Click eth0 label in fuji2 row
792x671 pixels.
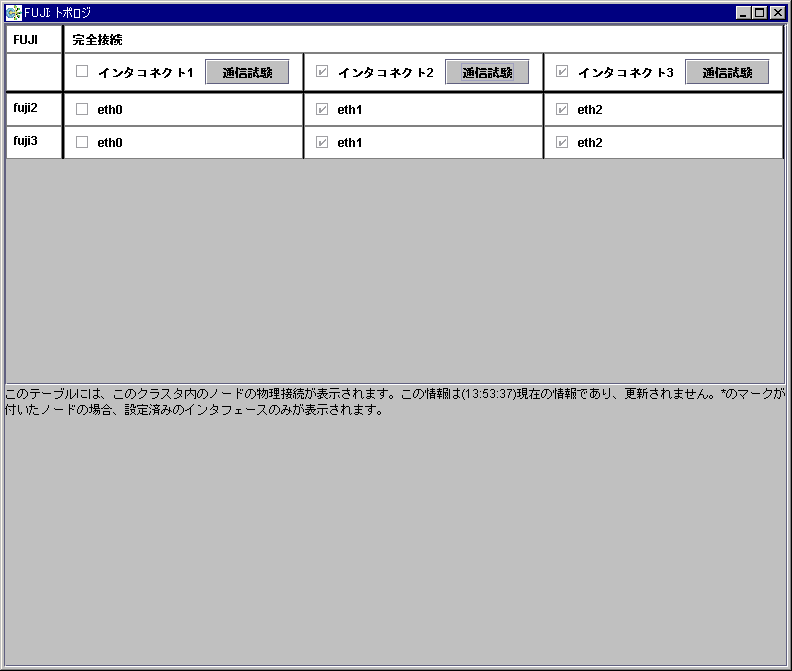110,110
